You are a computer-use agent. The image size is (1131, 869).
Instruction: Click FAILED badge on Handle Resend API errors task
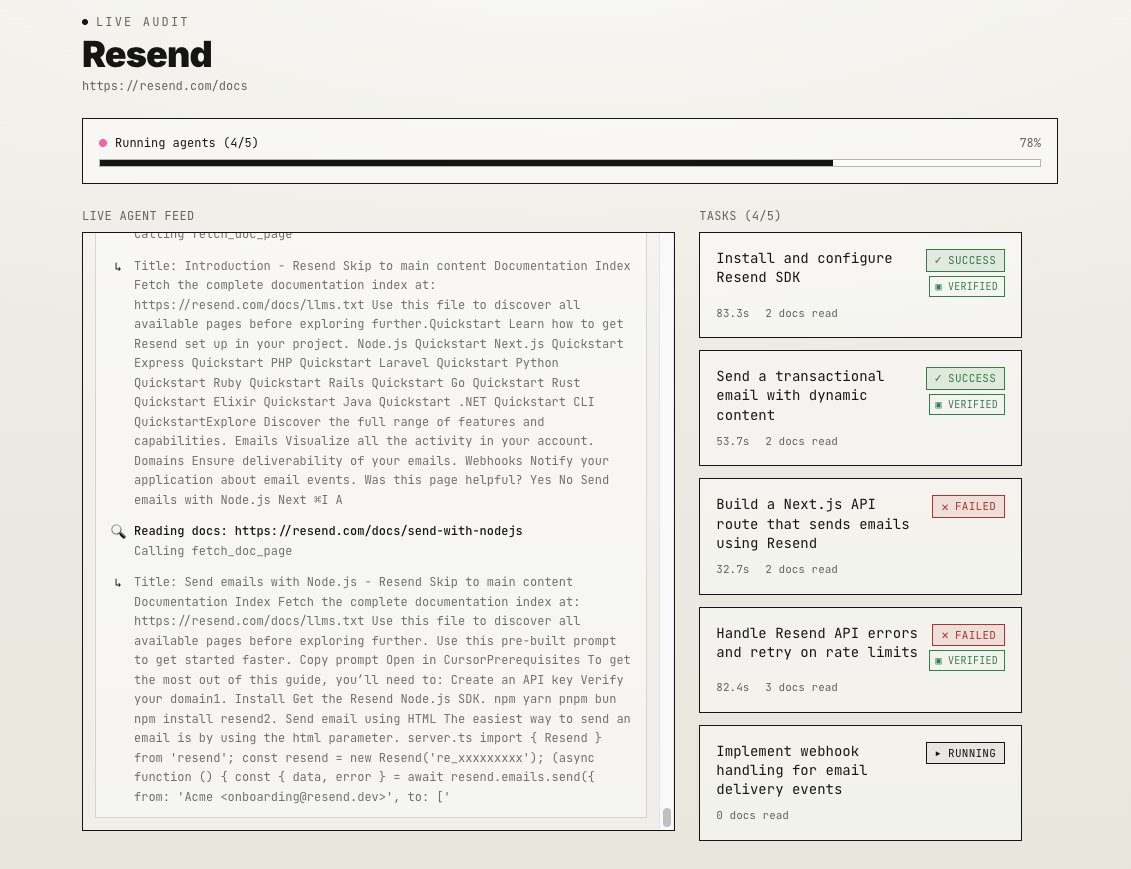click(968, 635)
